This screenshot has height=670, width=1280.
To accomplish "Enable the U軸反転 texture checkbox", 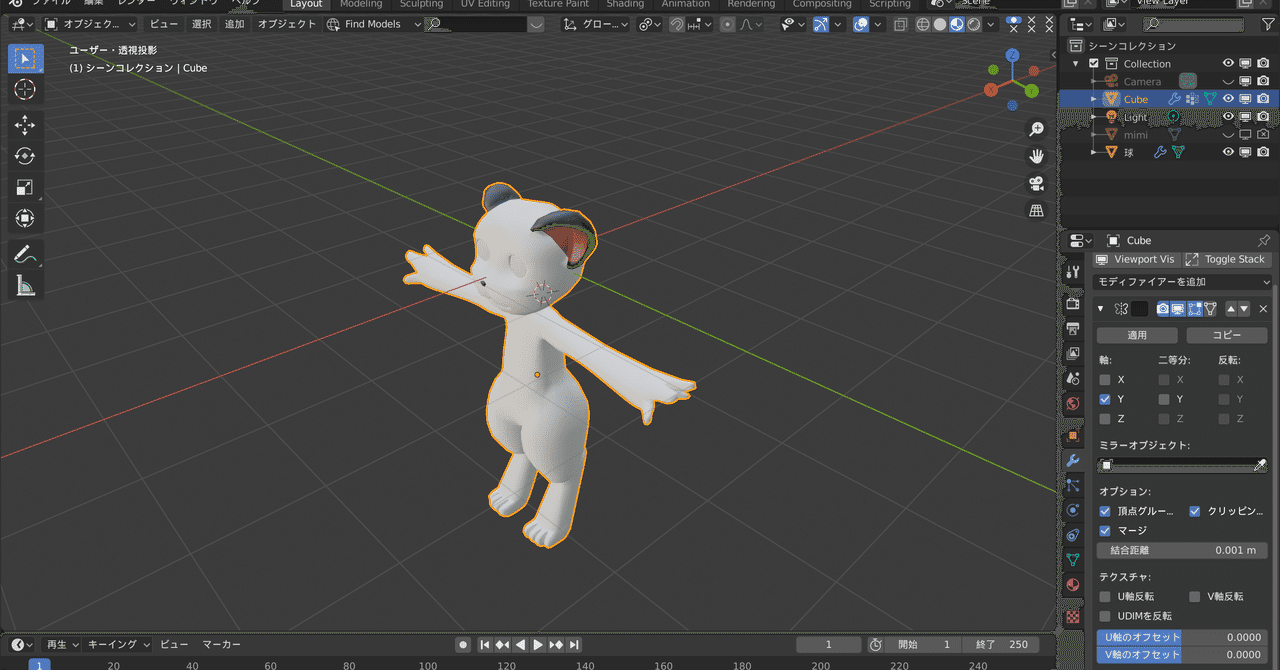I will click(1105, 597).
